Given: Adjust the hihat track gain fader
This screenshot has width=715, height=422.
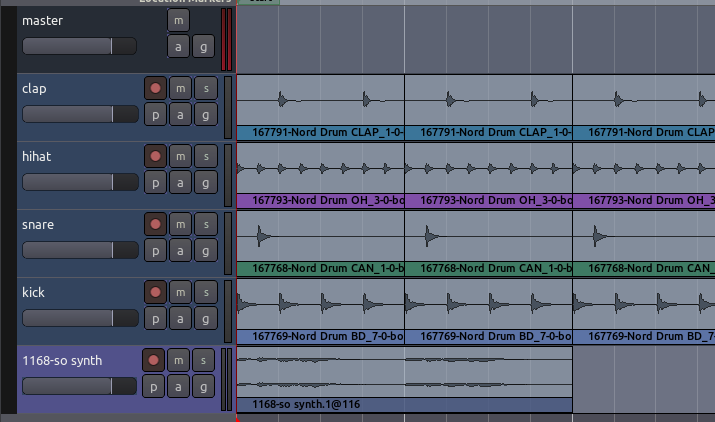Looking at the screenshot, I should (x=80, y=182).
